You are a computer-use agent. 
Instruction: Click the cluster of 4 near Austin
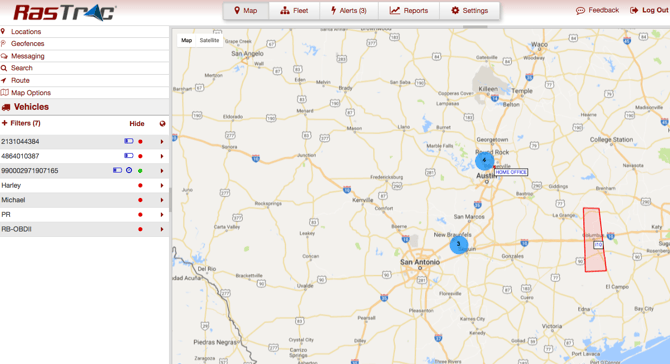484,161
